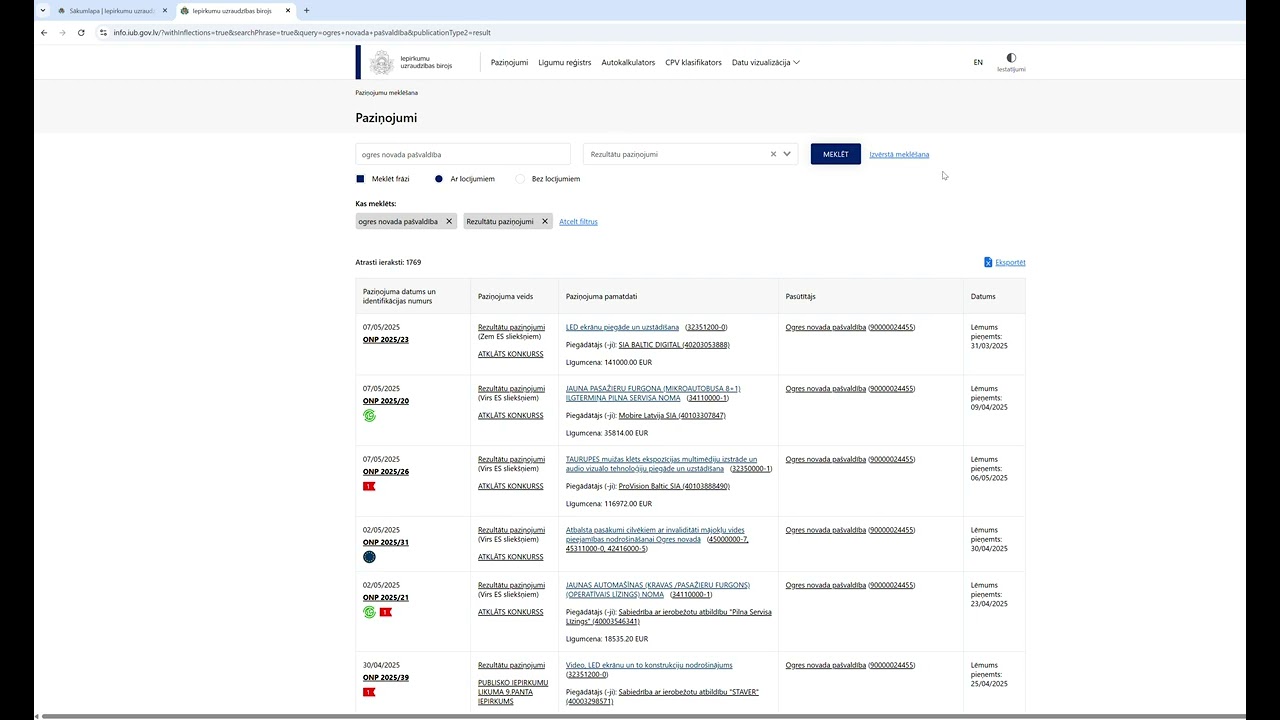Click Līgumcena: 141000.00 EUR text

[x=609, y=363]
